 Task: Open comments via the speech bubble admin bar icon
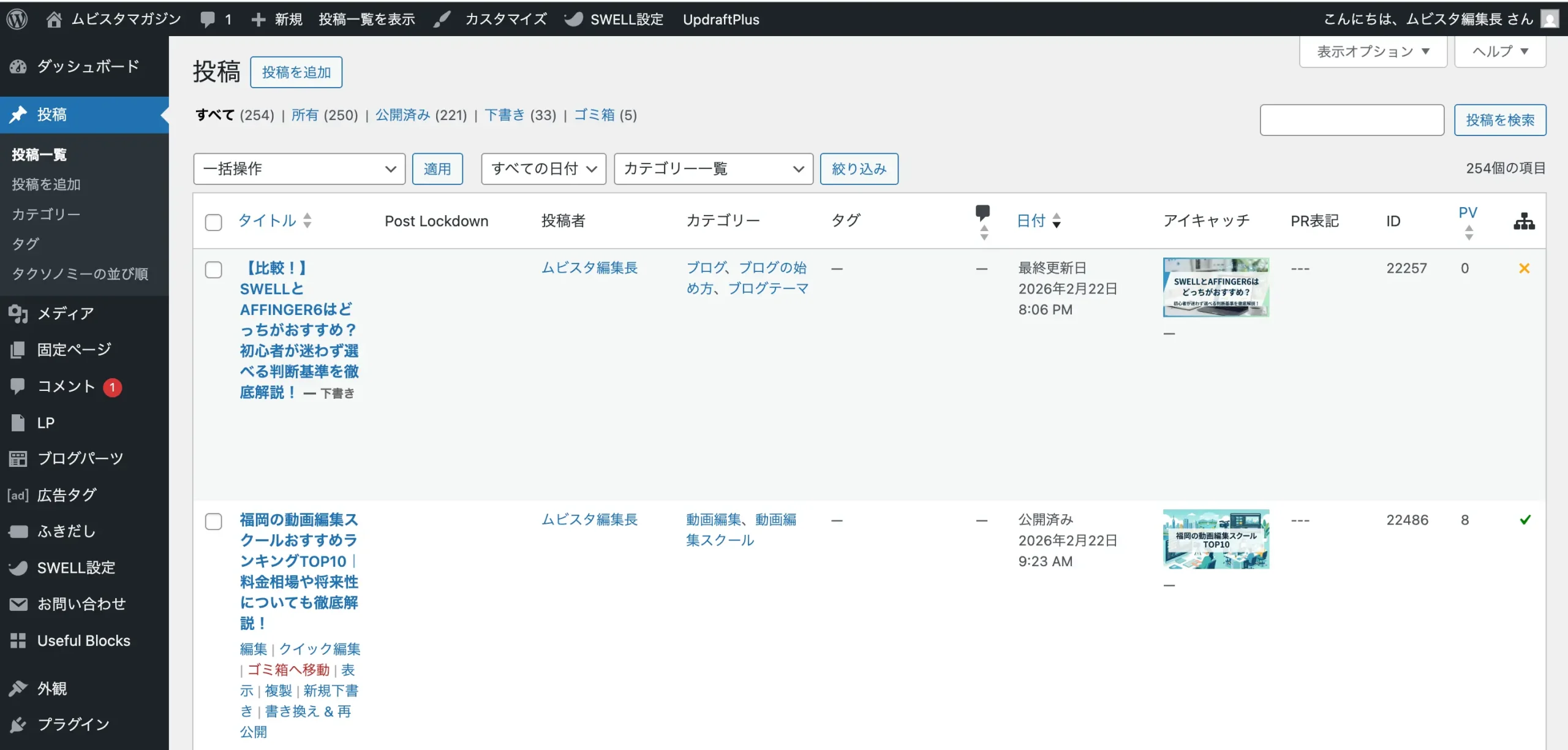[209, 18]
